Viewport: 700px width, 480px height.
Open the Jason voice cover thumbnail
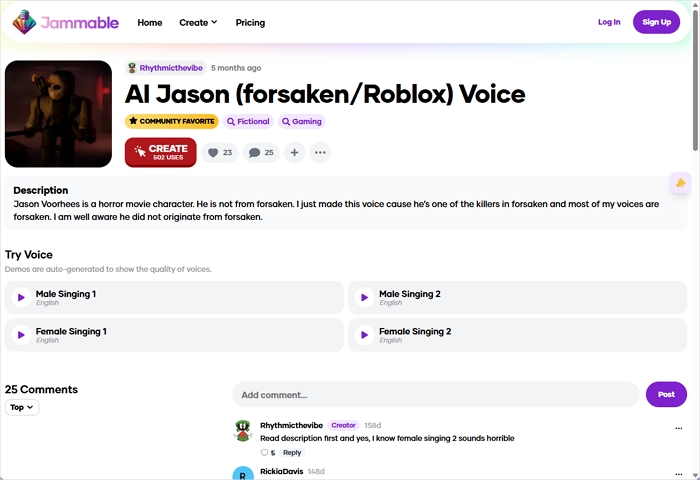coord(58,114)
